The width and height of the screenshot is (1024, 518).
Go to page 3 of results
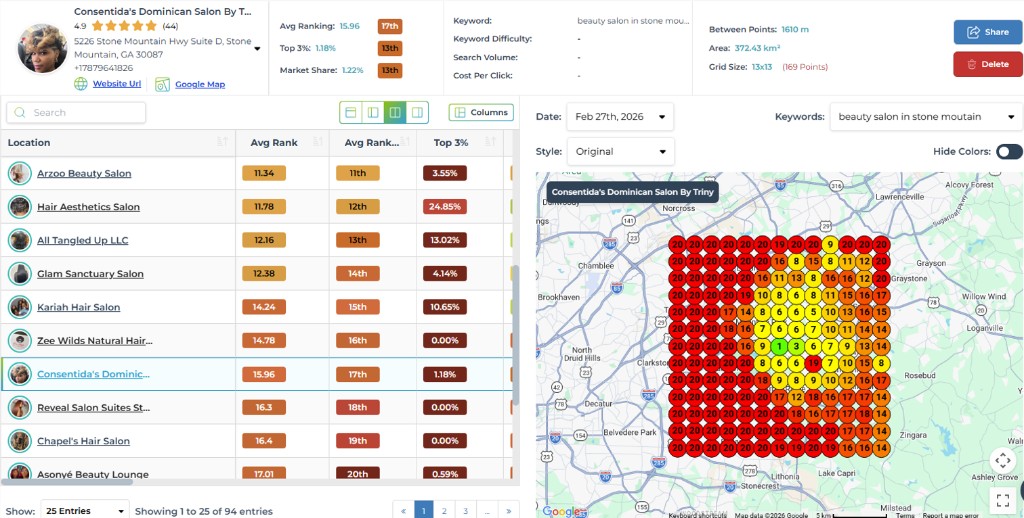coord(466,510)
